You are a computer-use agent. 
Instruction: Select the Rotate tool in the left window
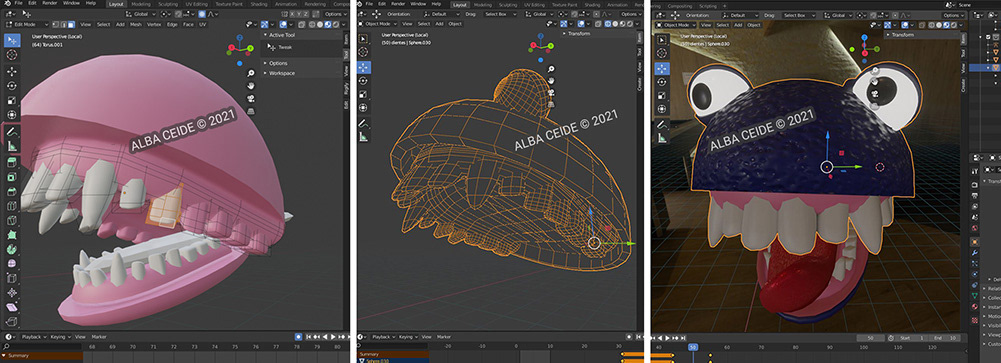[x=12, y=85]
